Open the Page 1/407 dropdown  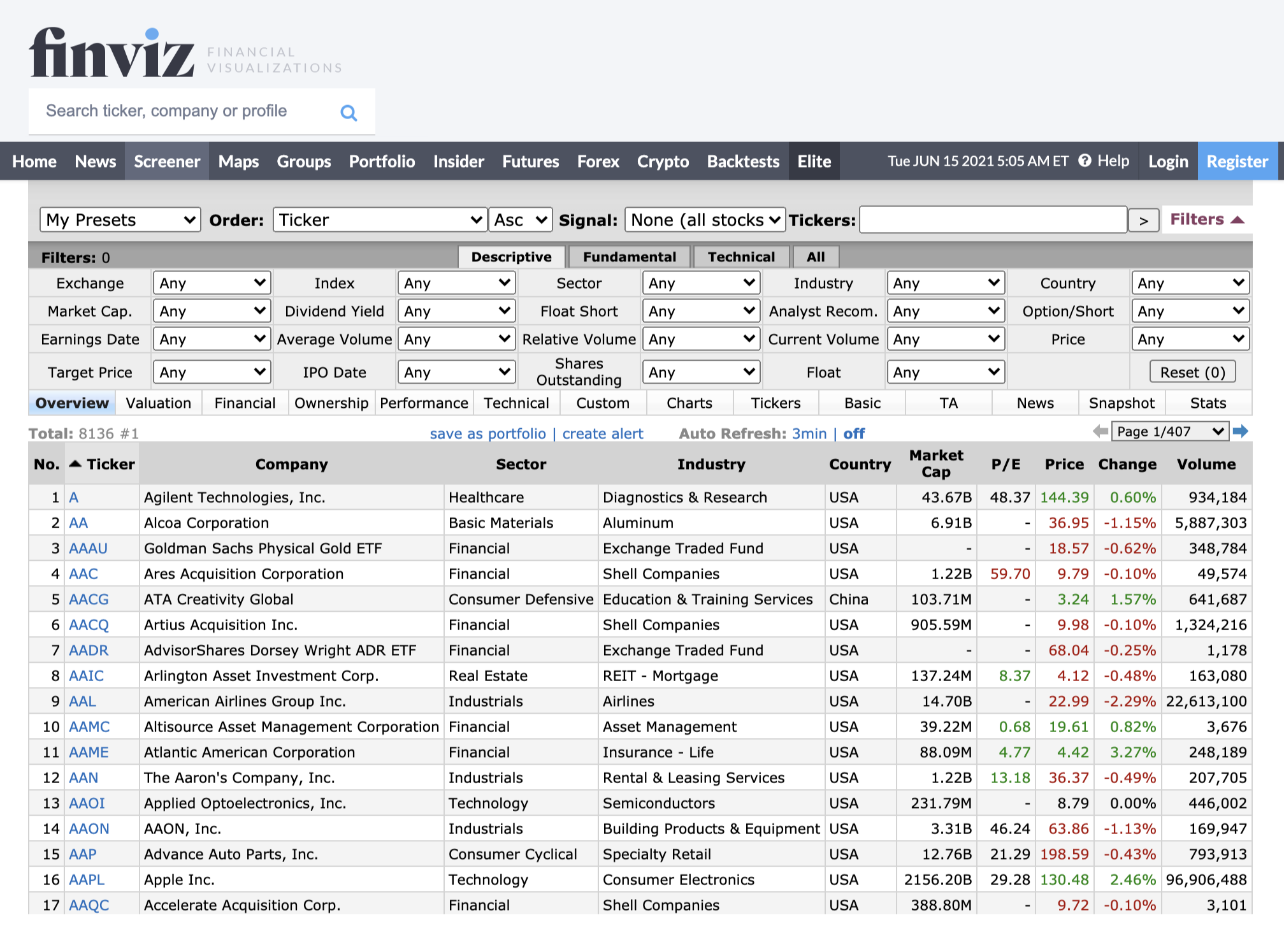coord(1170,431)
